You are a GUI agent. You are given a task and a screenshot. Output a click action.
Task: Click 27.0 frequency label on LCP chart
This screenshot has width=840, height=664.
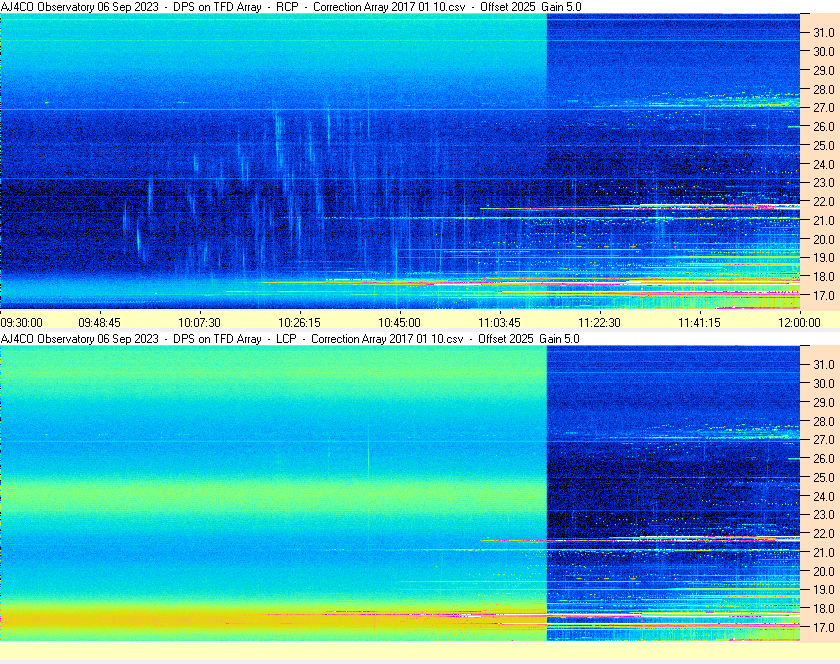(x=824, y=440)
